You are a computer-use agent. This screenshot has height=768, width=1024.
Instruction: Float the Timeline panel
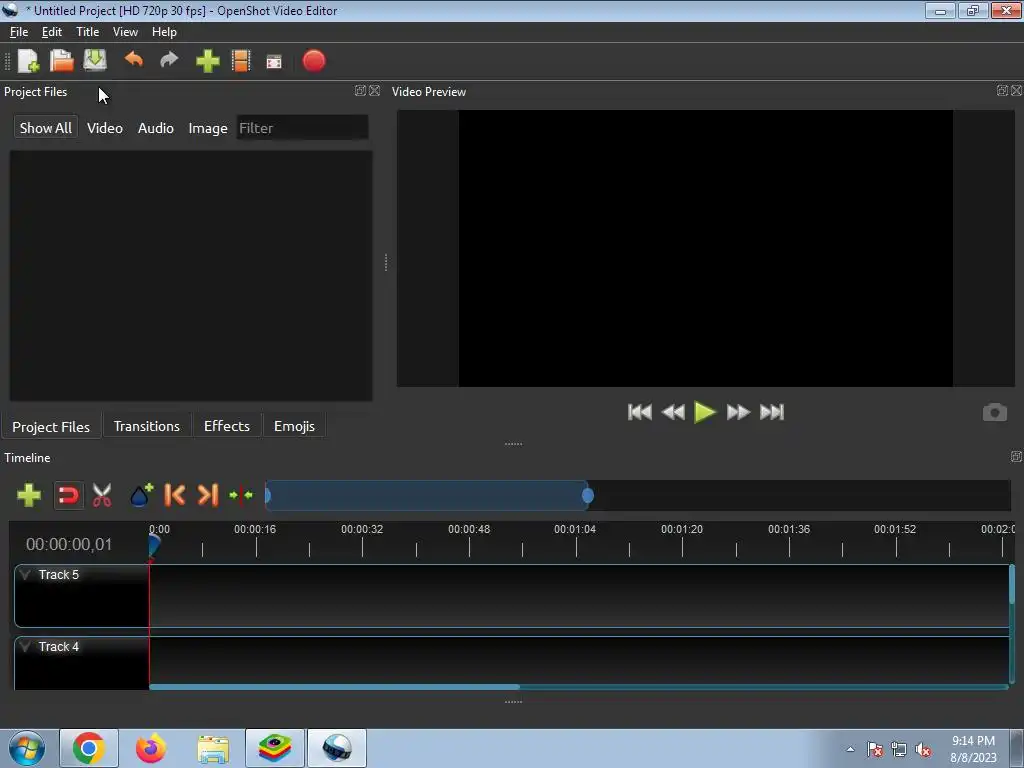1016,456
